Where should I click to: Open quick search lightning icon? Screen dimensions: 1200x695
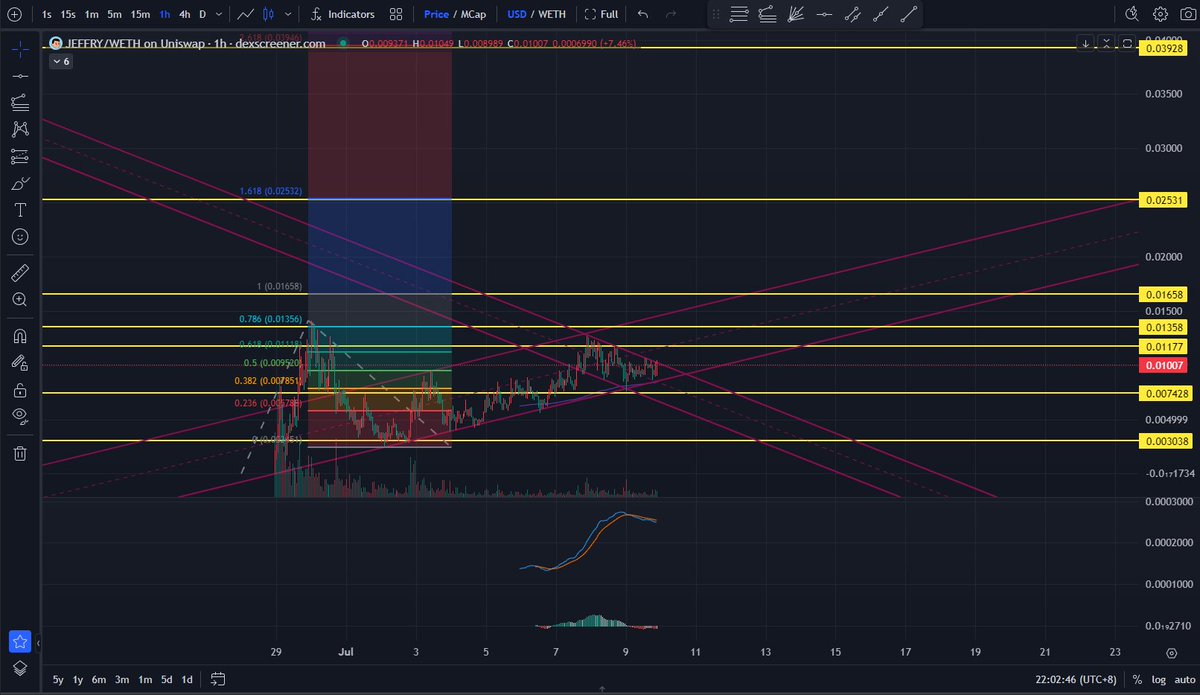tap(1132, 15)
